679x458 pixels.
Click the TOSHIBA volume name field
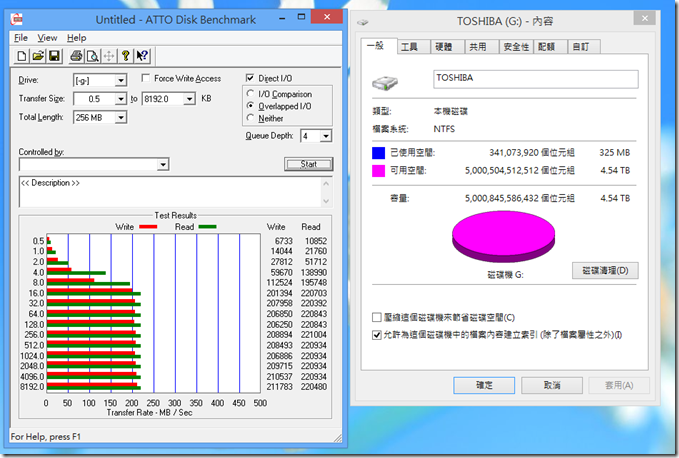tap(536, 79)
